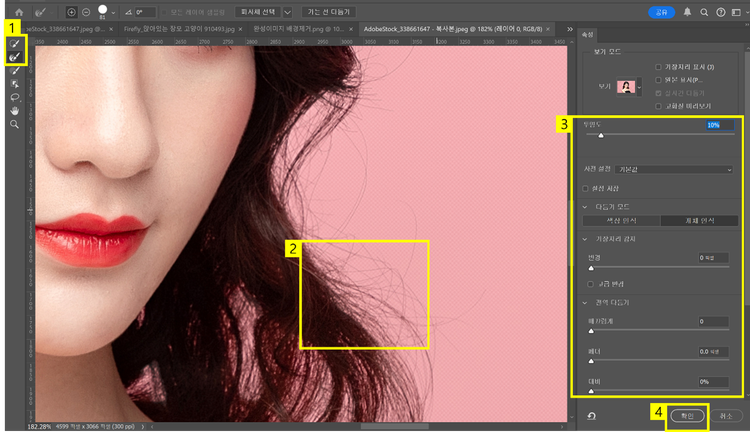Viewport: 750px width, 432px height.
Task: Enable the 가장자리 표시 (Show Edge) checkbox
Action: 658,65
